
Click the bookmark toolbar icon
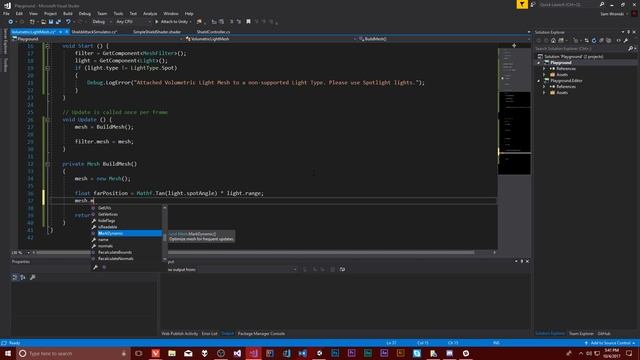[248, 22]
